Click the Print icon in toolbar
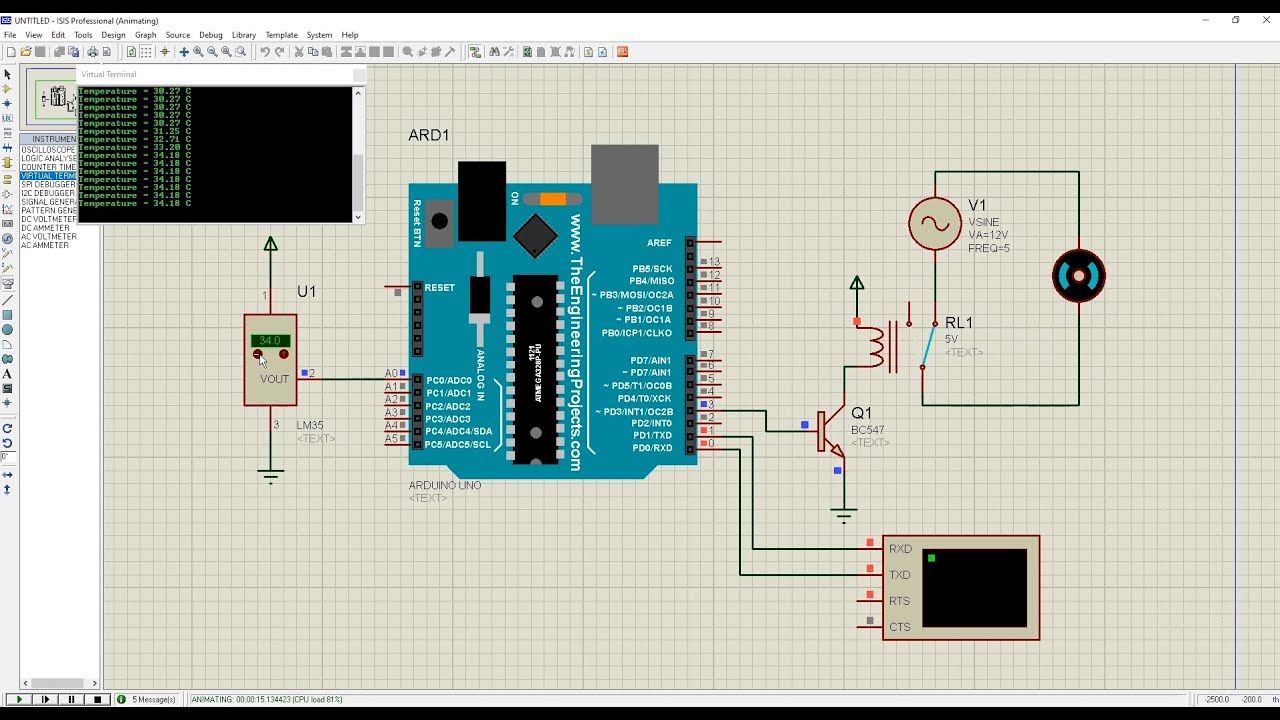The width and height of the screenshot is (1280, 720). [x=92, y=52]
